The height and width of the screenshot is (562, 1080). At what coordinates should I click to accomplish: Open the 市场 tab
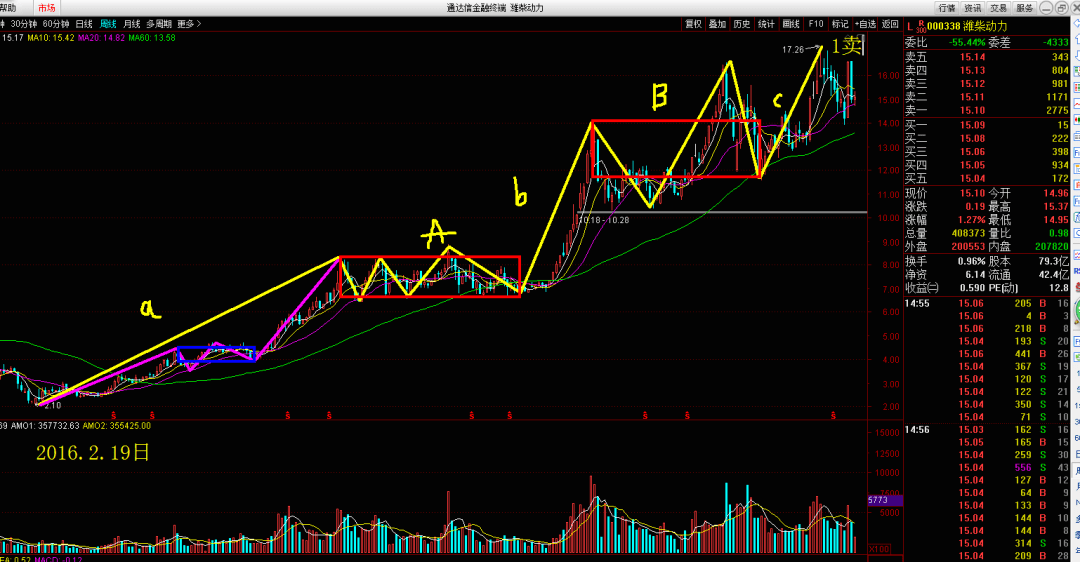[46, 8]
